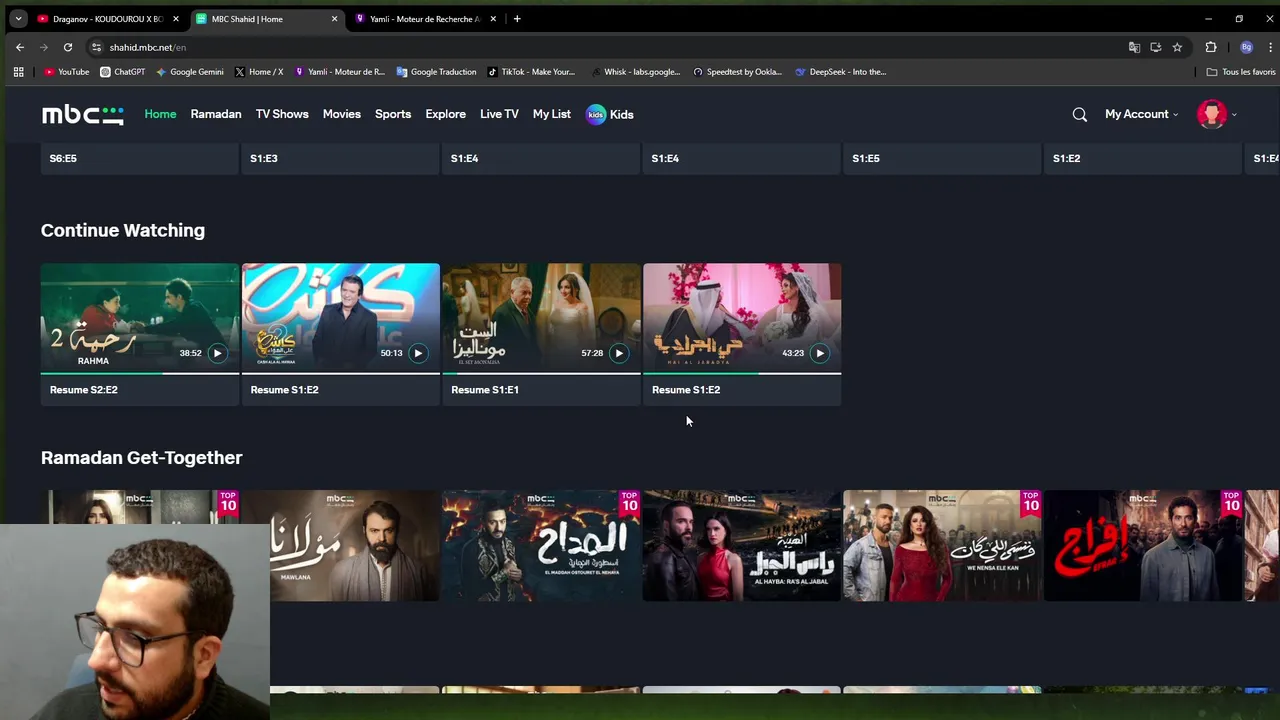Image resolution: width=1280 pixels, height=720 pixels.
Task: Expand the profile avatar dropdown arrow
Action: [1234, 115]
